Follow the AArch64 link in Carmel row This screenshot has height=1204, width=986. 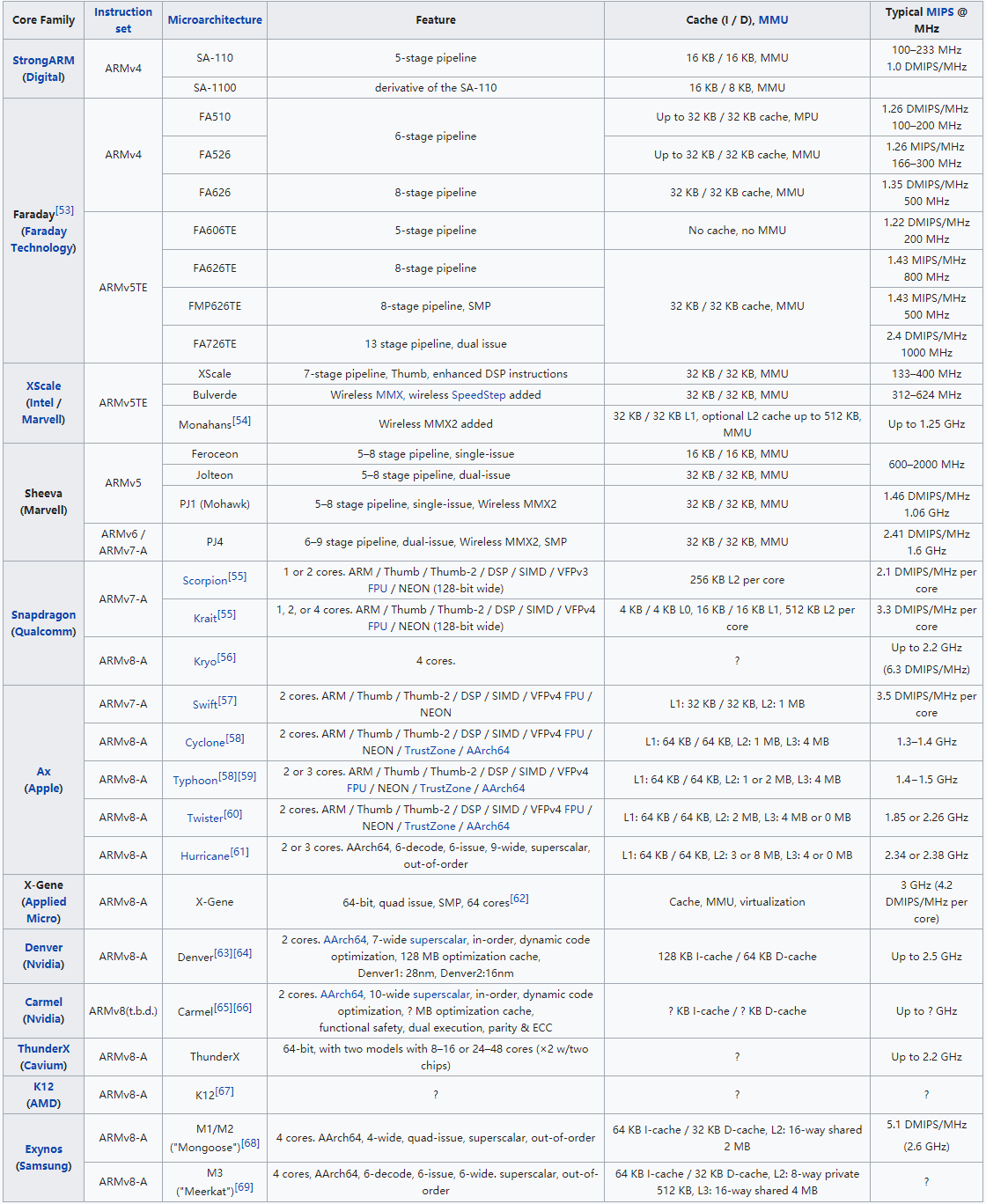(x=342, y=994)
